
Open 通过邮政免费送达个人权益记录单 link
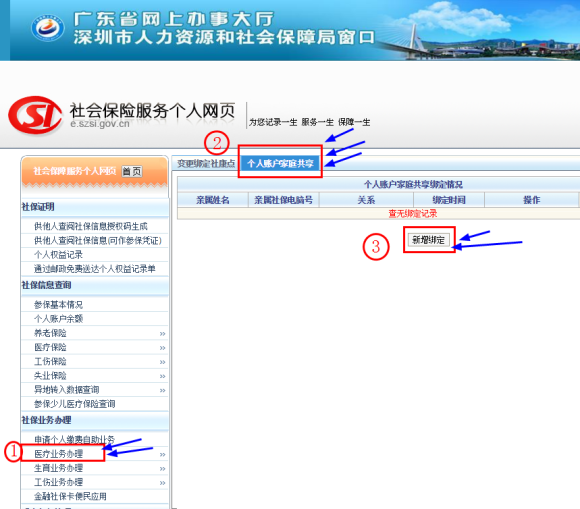pyautogui.click(x=95, y=269)
